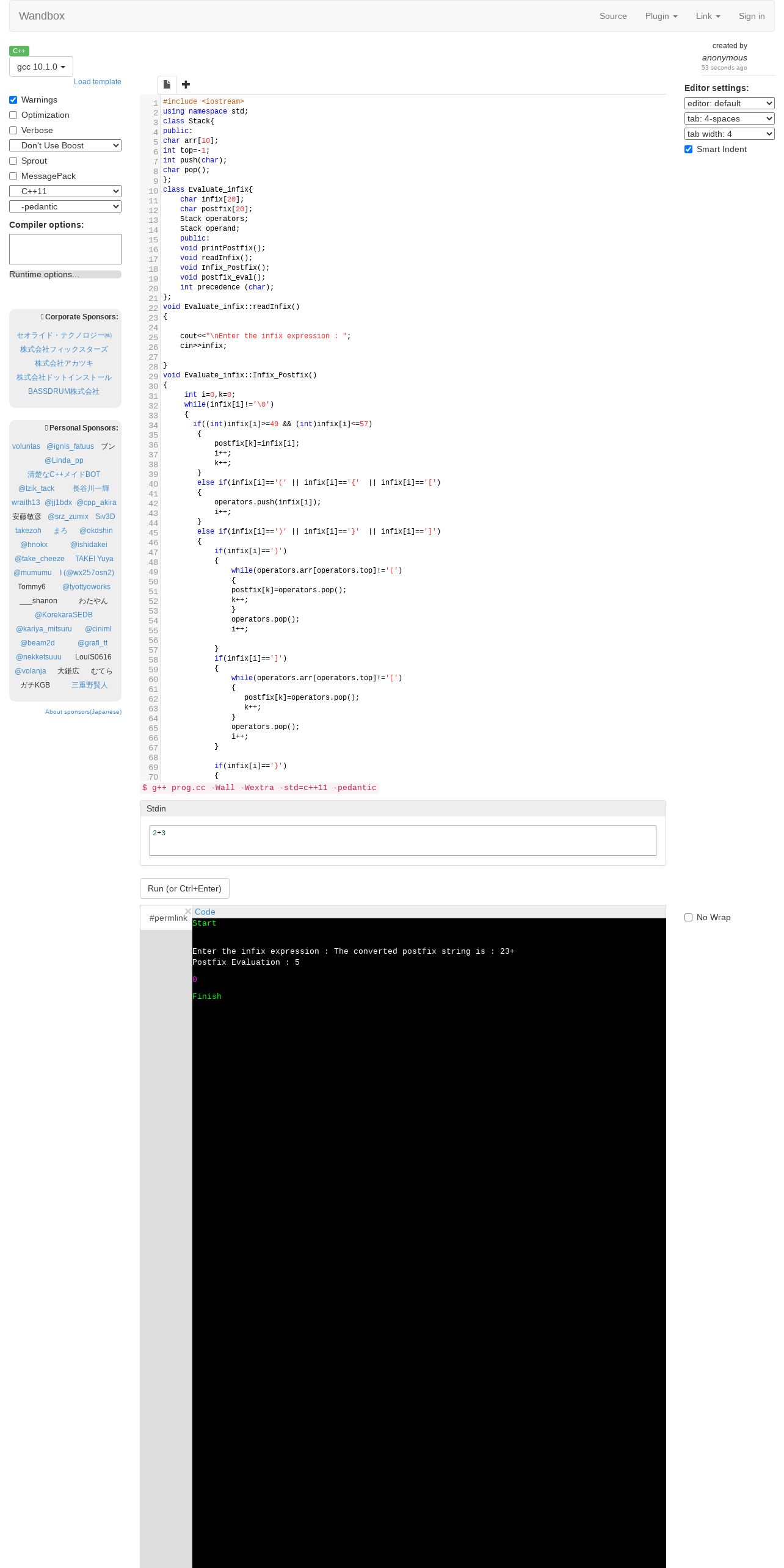The width and height of the screenshot is (784, 1568).
Task: Click the green 'Finish' output text
Action: pyautogui.click(x=207, y=996)
